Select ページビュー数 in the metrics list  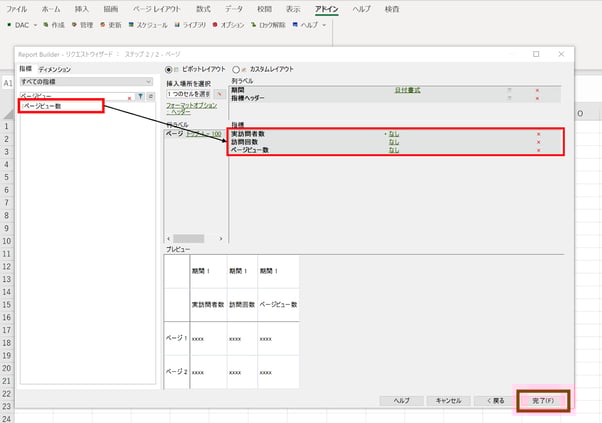(x=42, y=106)
